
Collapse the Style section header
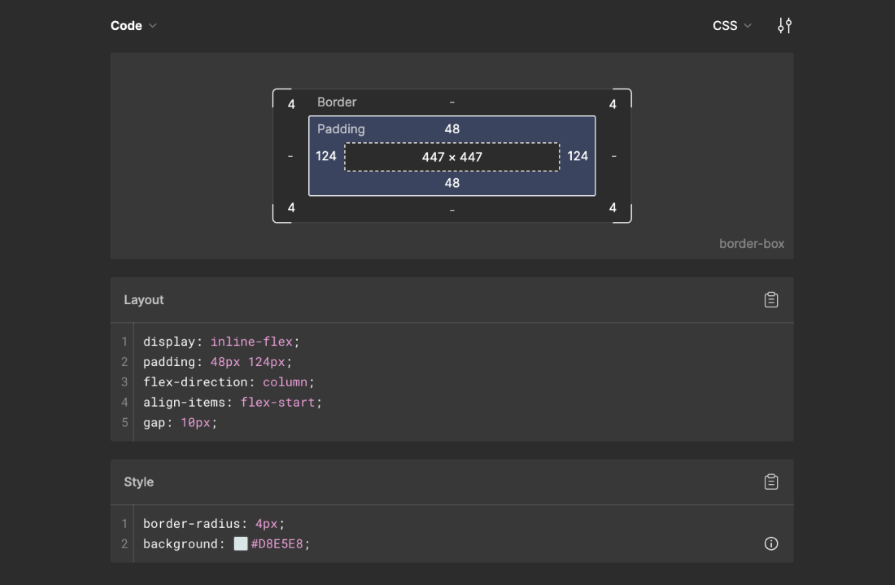point(139,481)
